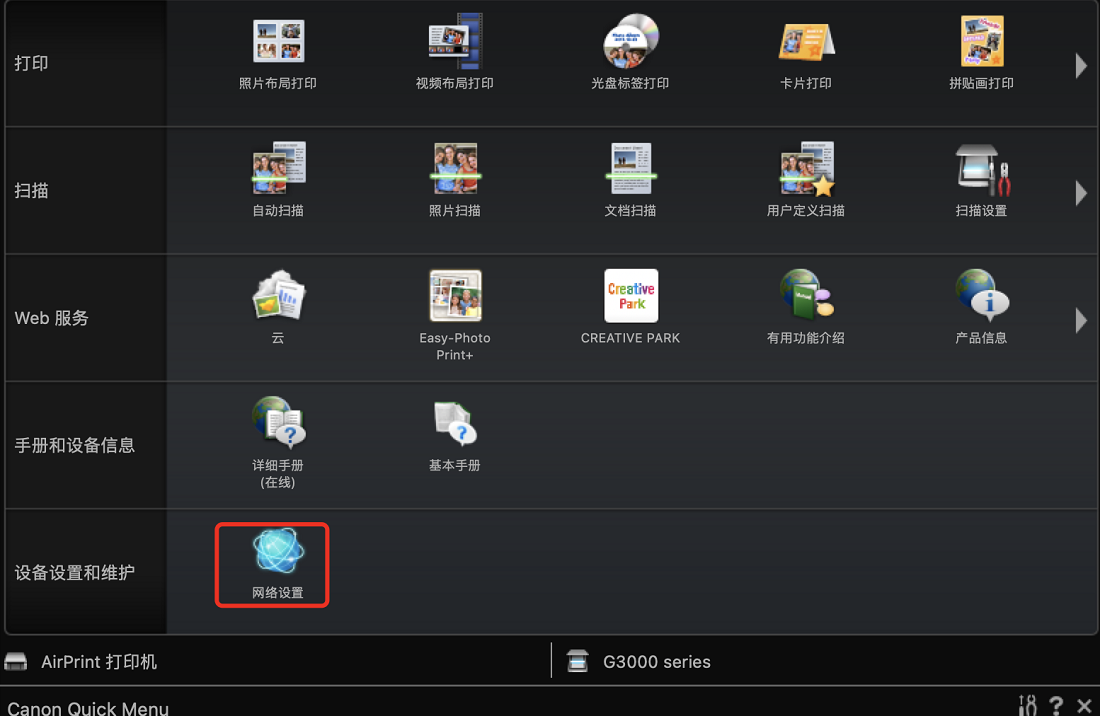
Task: Open 网络设置 network settings
Action: tap(278, 565)
